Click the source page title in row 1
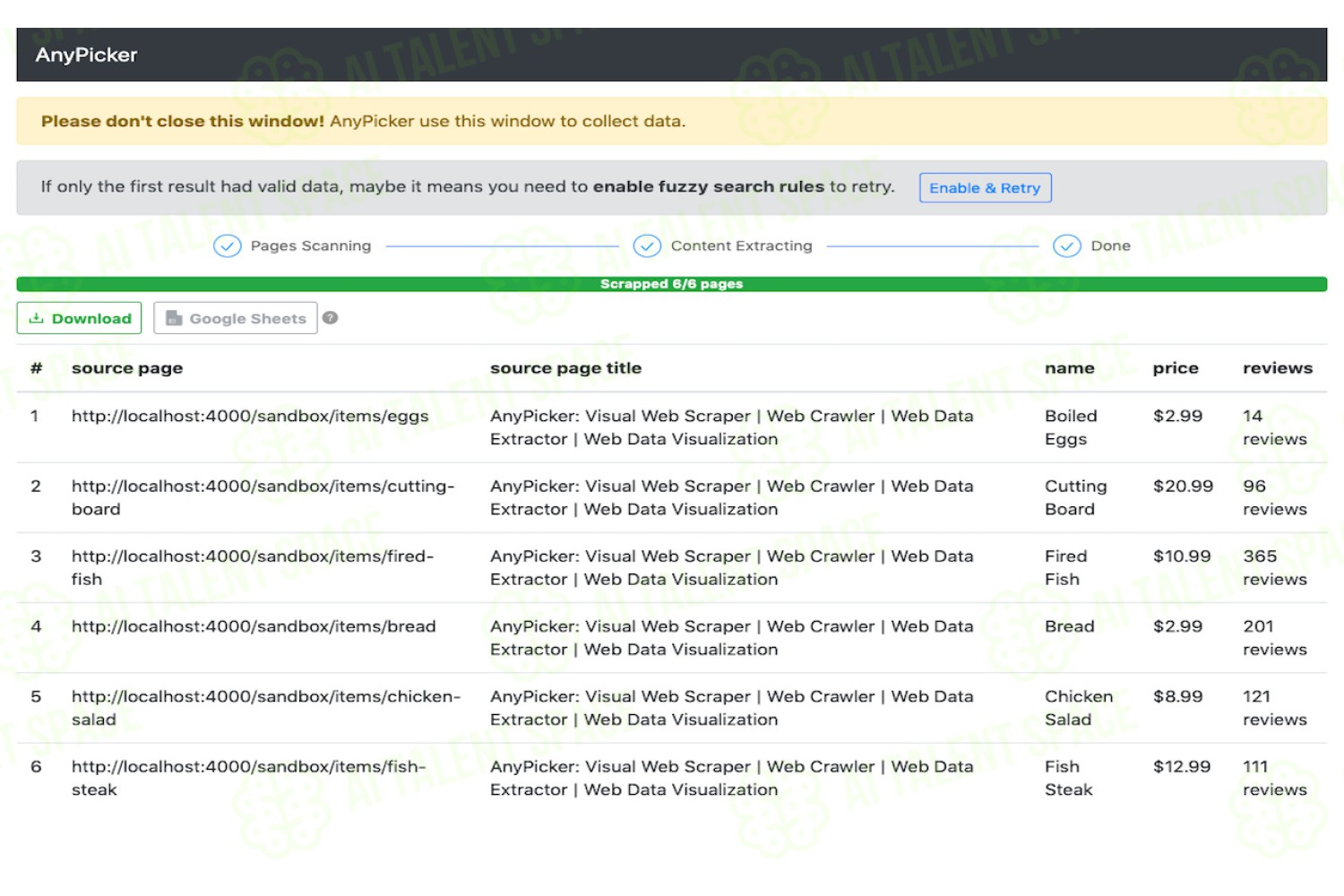This screenshot has height=896, width=1344. click(732, 427)
